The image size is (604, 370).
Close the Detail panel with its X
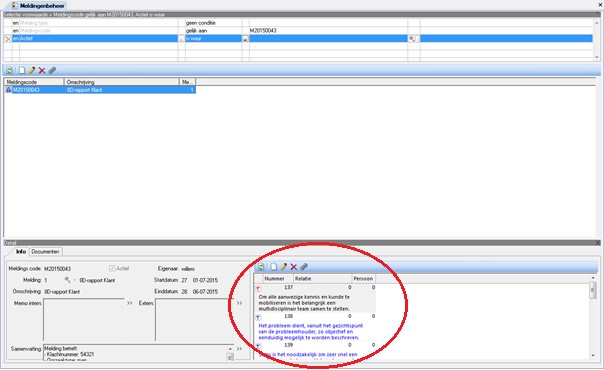(x=598, y=243)
